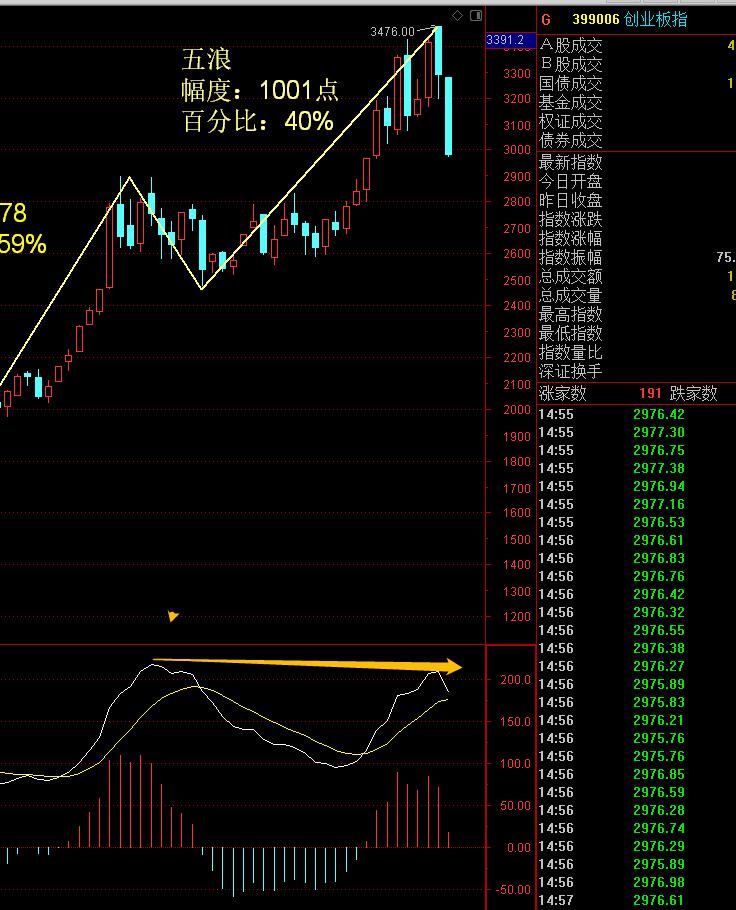
Task: Select index code 399006
Action: point(596,19)
